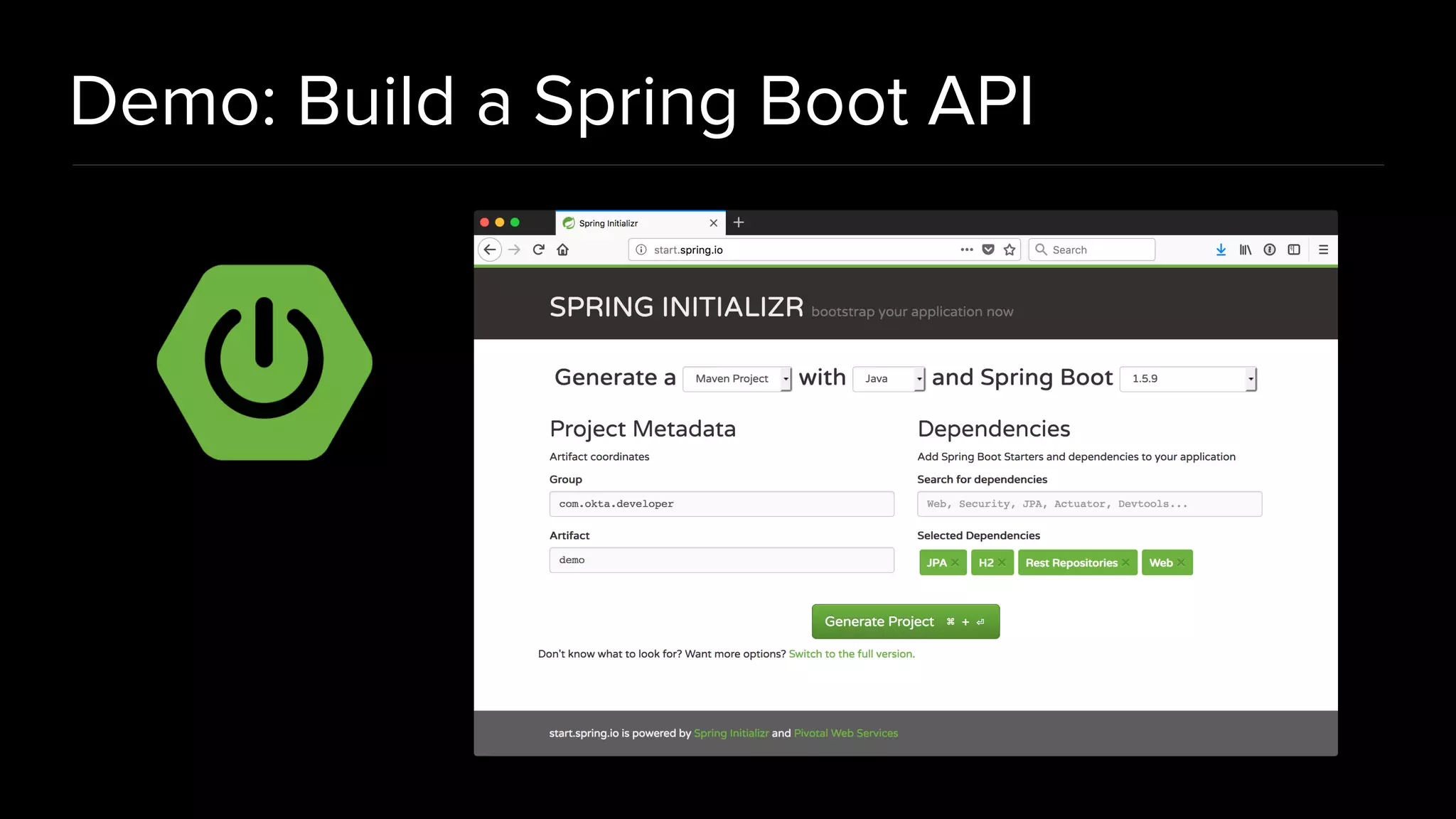Bookmark page with star icon

coord(1010,250)
